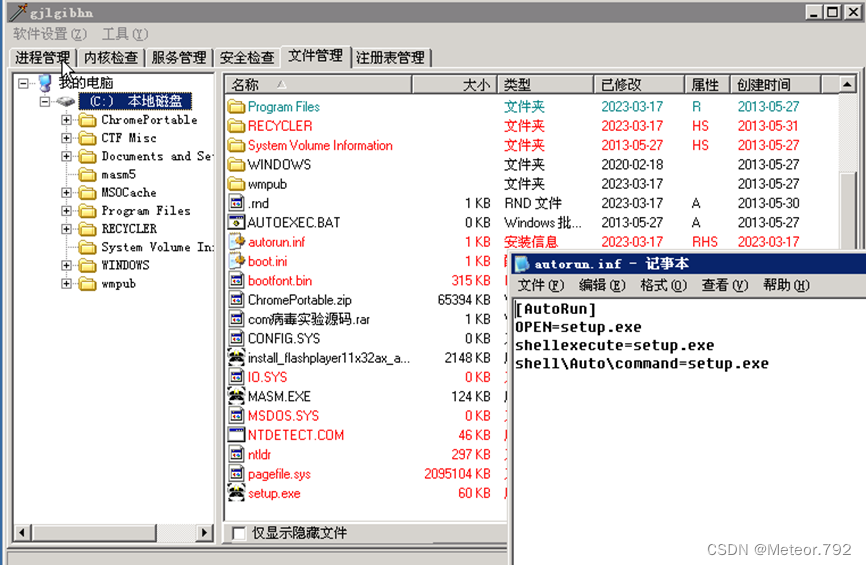Open the 工具 menu
This screenshot has width=866, height=565.
point(125,34)
